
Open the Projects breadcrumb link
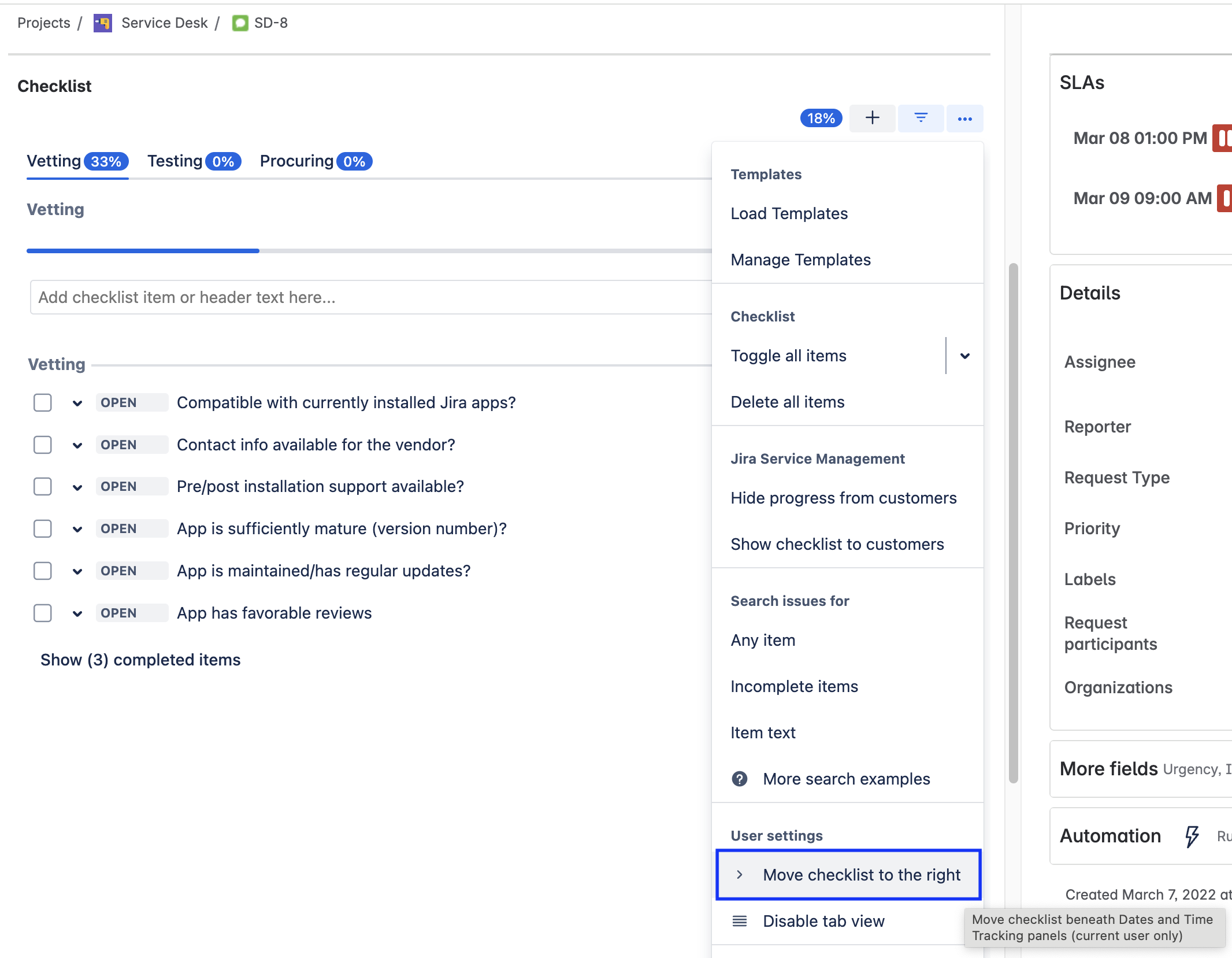pos(43,23)
